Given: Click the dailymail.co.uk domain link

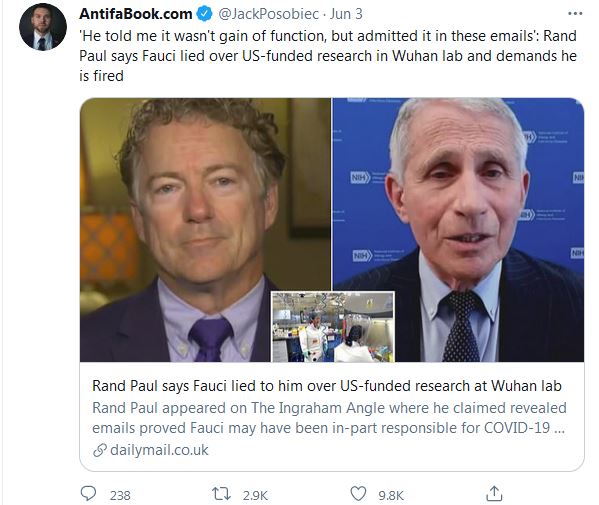Looking at the screenshot, I should 159,450.
